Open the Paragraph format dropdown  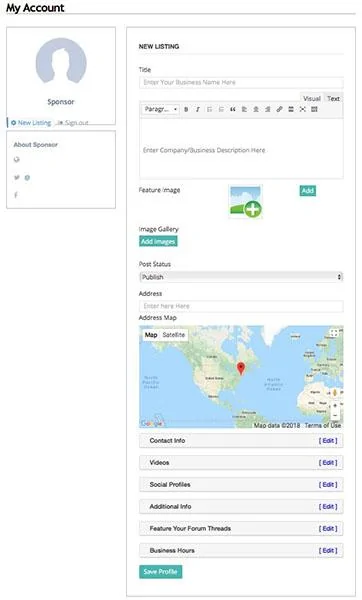pos(160,109)
